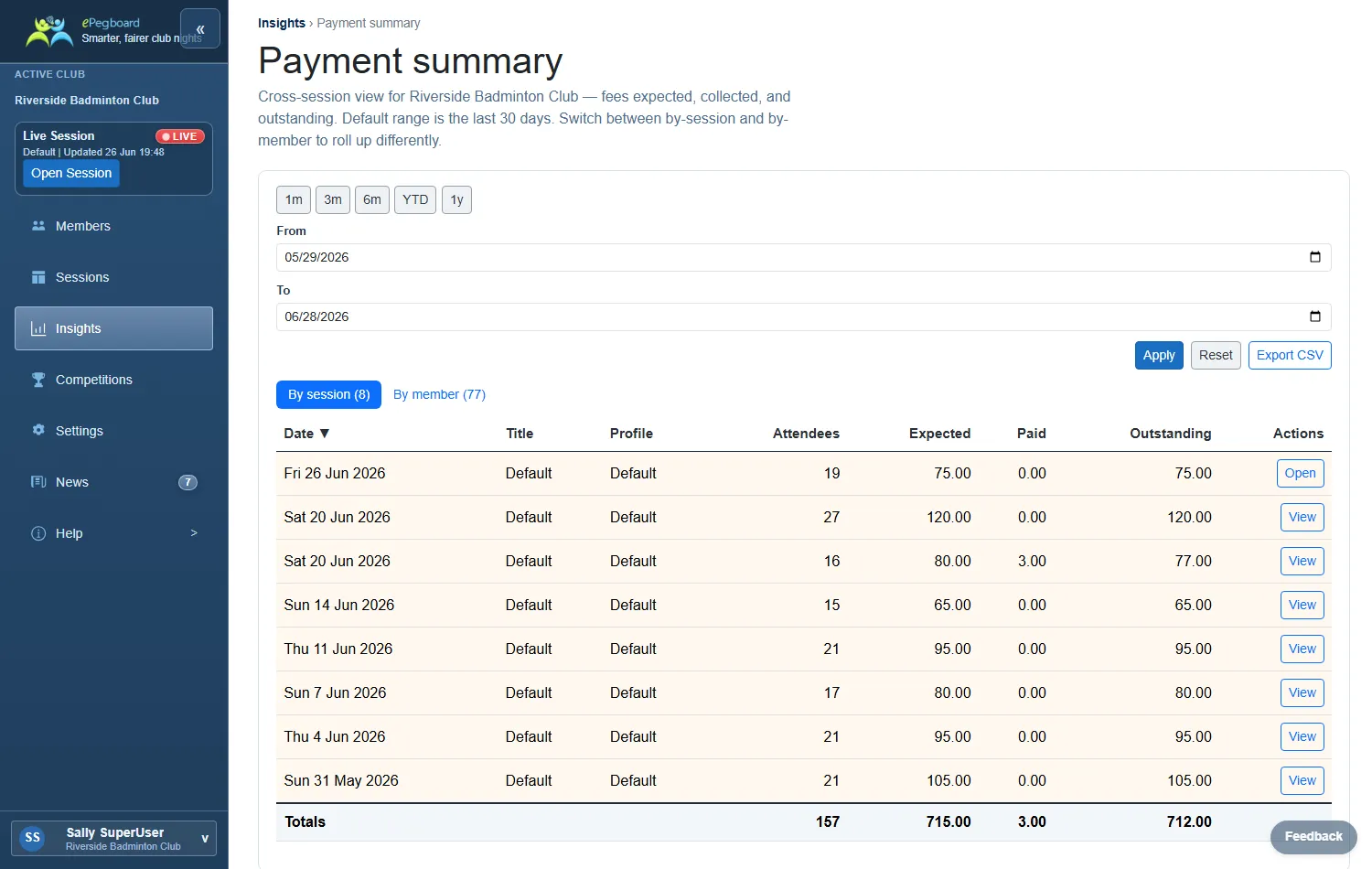Click the Title column header
The image size is (1372, 869).
click(520, 434)
